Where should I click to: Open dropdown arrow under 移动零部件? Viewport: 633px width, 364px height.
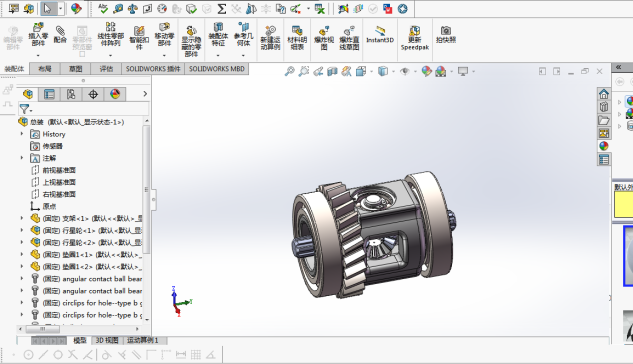coord(164,55)
